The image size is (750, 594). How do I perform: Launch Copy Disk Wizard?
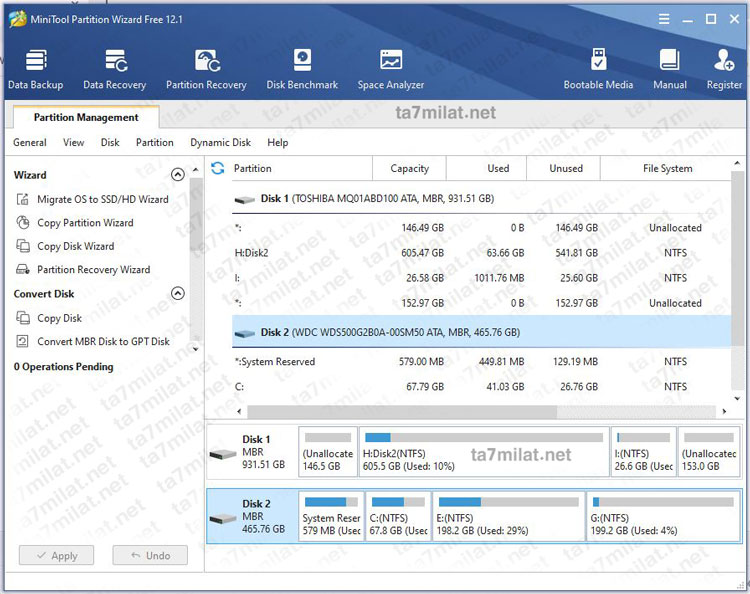click(x=65, y=246)
